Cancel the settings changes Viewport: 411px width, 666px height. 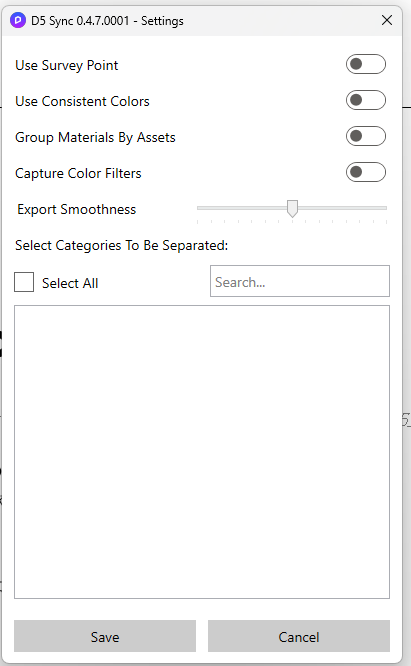click(x=298, y=636)
